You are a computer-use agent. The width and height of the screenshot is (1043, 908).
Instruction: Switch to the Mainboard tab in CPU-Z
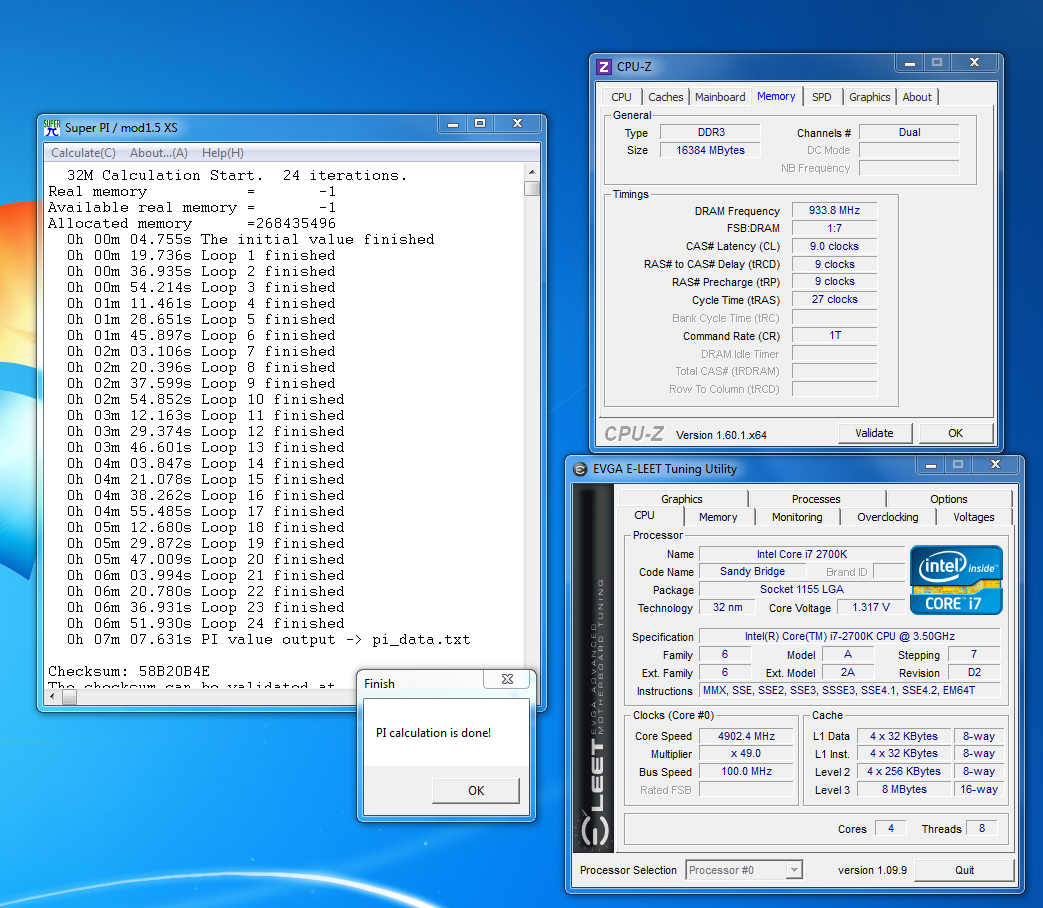pos(720,97)
